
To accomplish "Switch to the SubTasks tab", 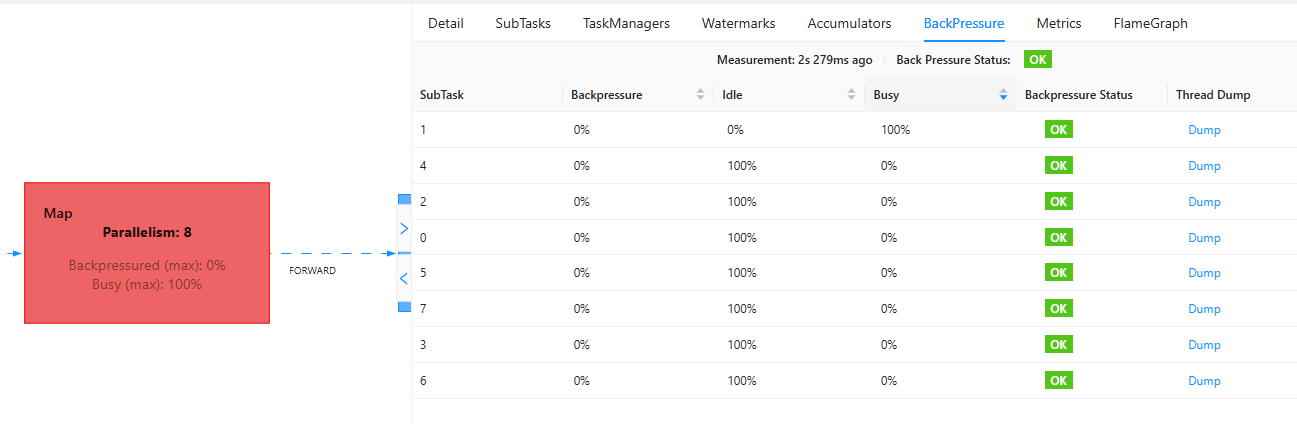I will 523,23.
